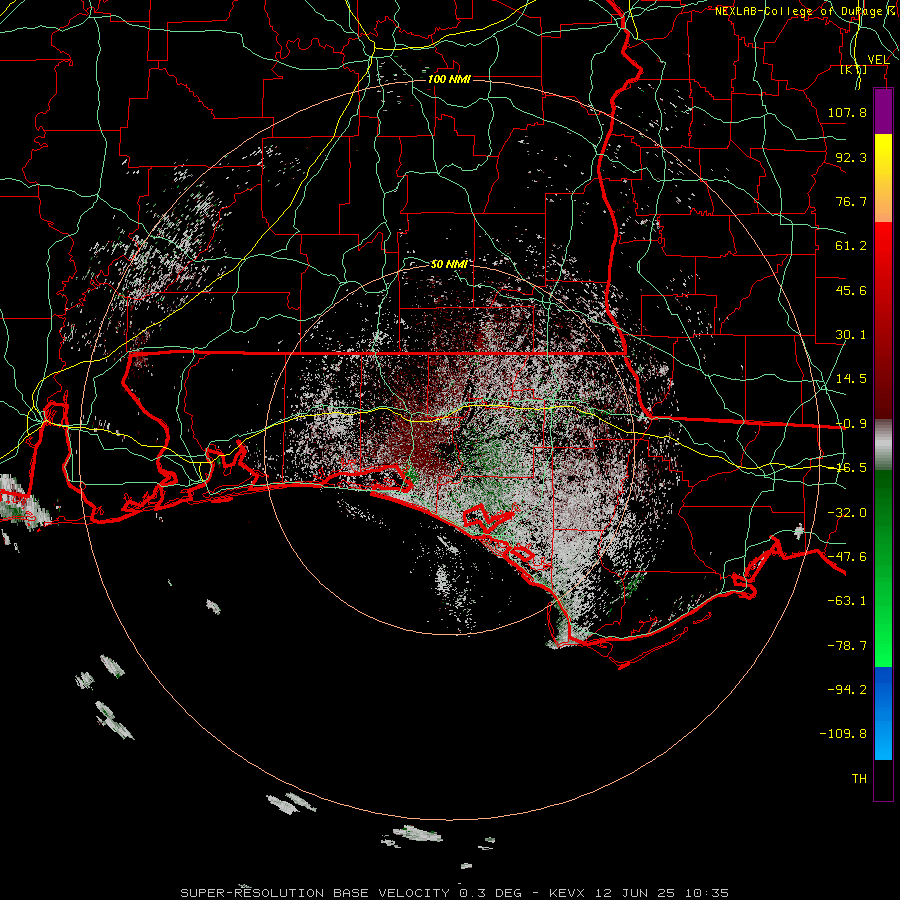Click the yellow-orange segment of the color bar

click(883, 178)
